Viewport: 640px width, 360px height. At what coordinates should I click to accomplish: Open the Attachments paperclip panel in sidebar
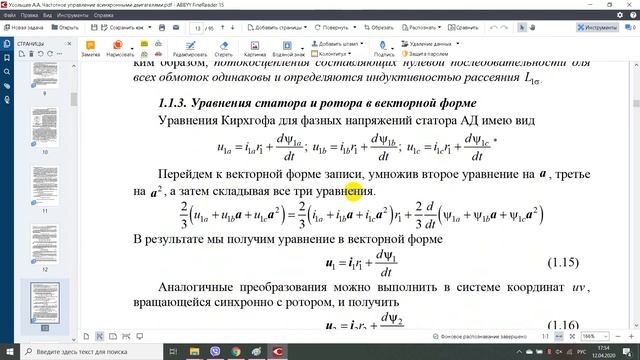pyautogui.click(x=7, y=86)
